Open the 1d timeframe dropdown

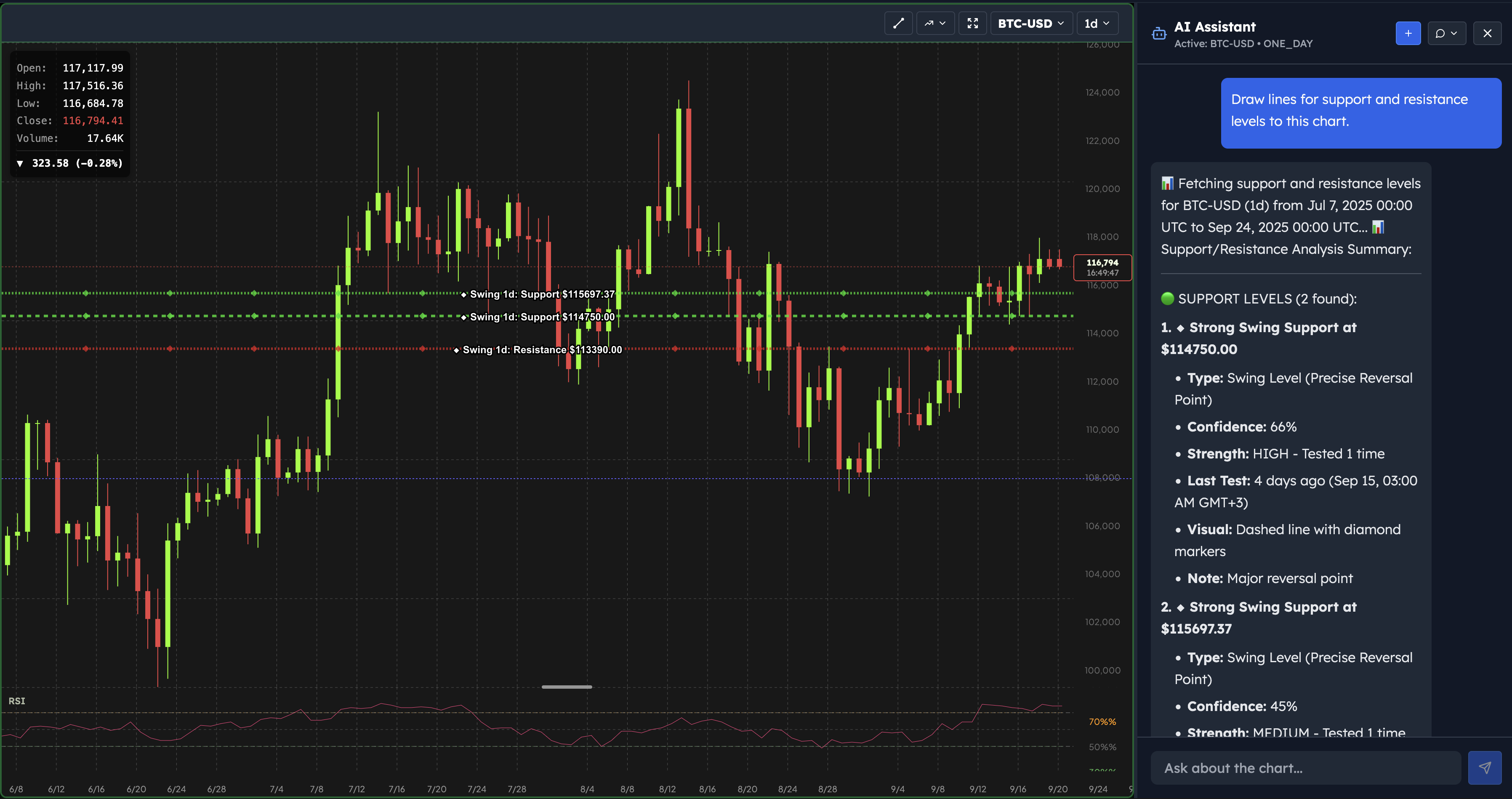click(1097, 24)
